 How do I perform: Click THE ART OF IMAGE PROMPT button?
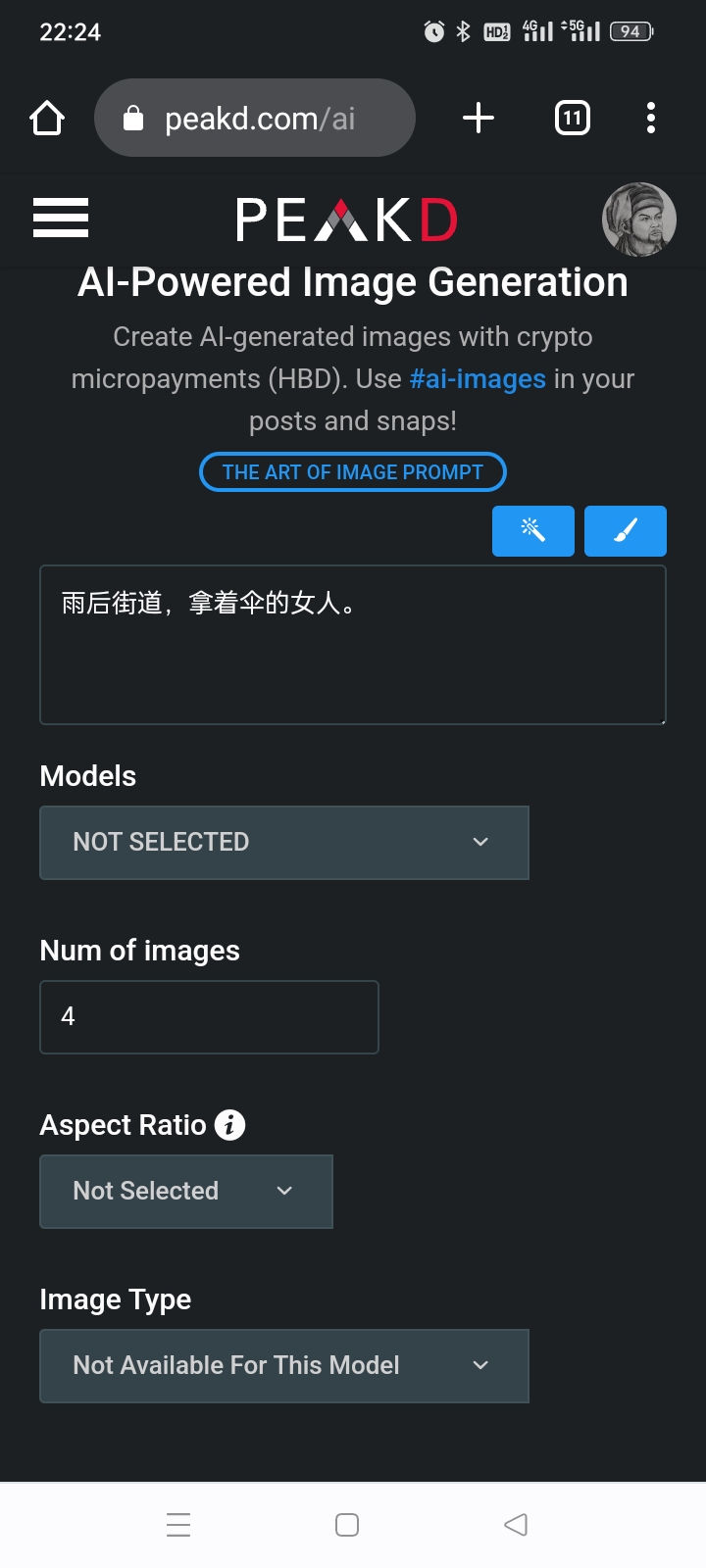pyautogui.click(x=352, y=471)
